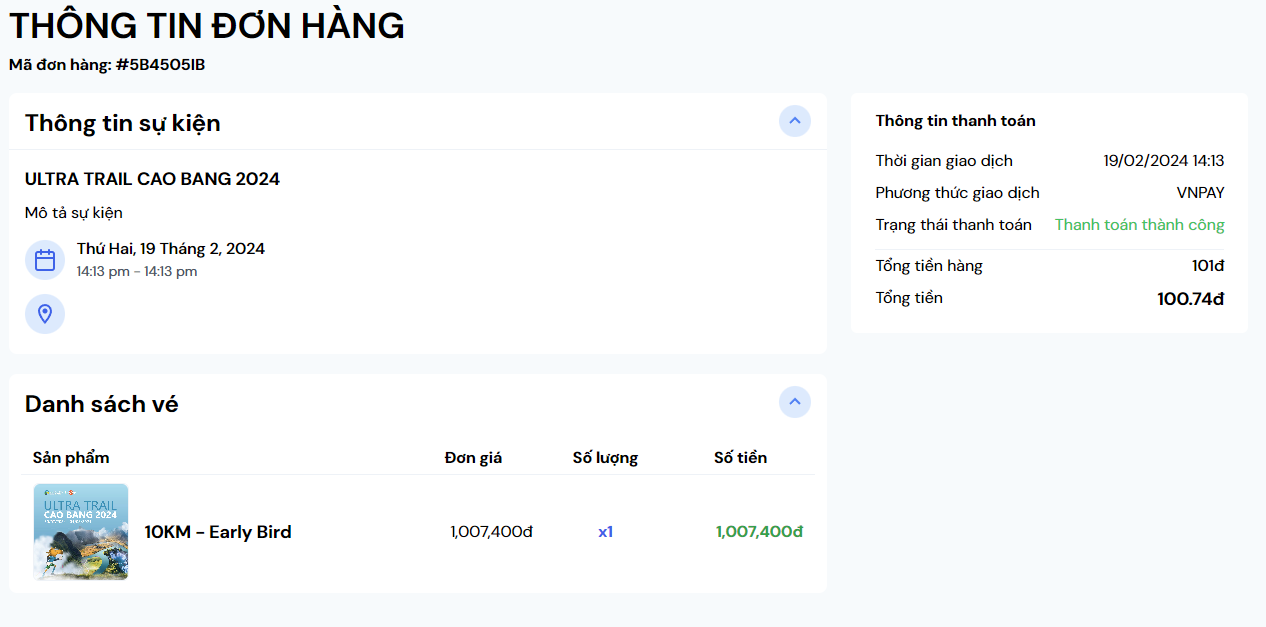The image size is (1266, 627).
Task: Click the VNPAY payment method text
Action: (1200, 193)
